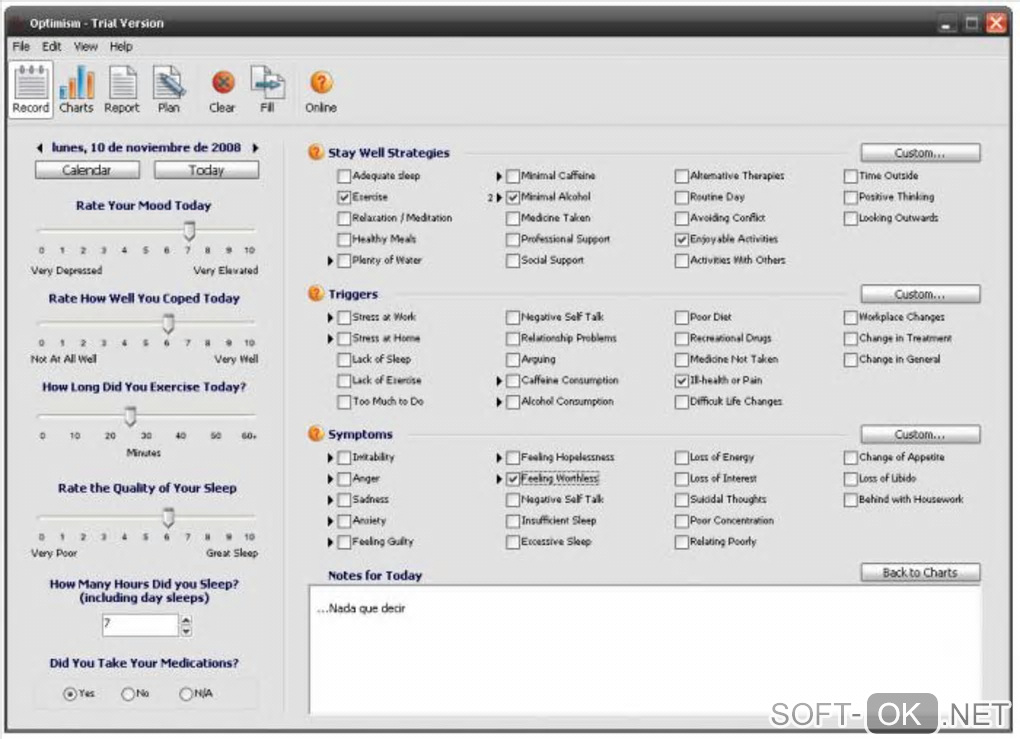Viewport: 1020px width, 739px height.
Task: Expand arrow beside Feeling Hopelessness
Action: tap(499, 458)
